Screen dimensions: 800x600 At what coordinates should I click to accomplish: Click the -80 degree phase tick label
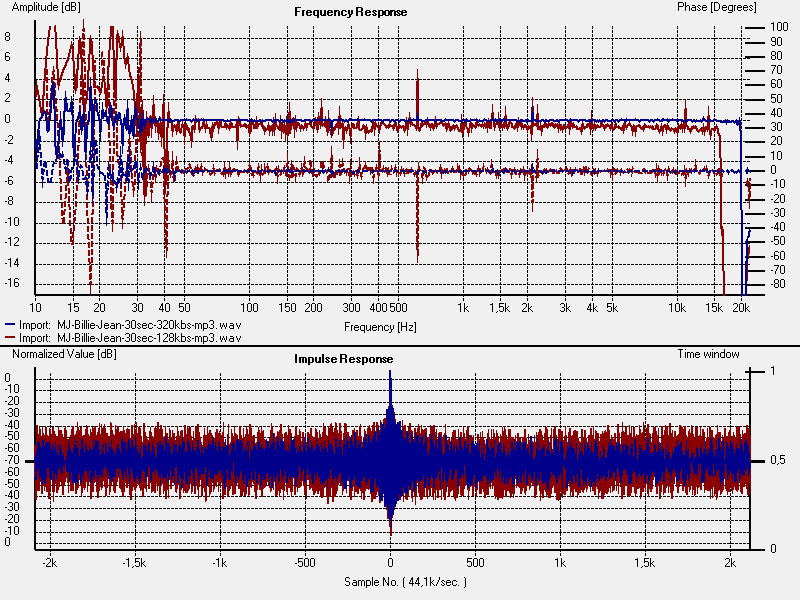pos(778,284)
